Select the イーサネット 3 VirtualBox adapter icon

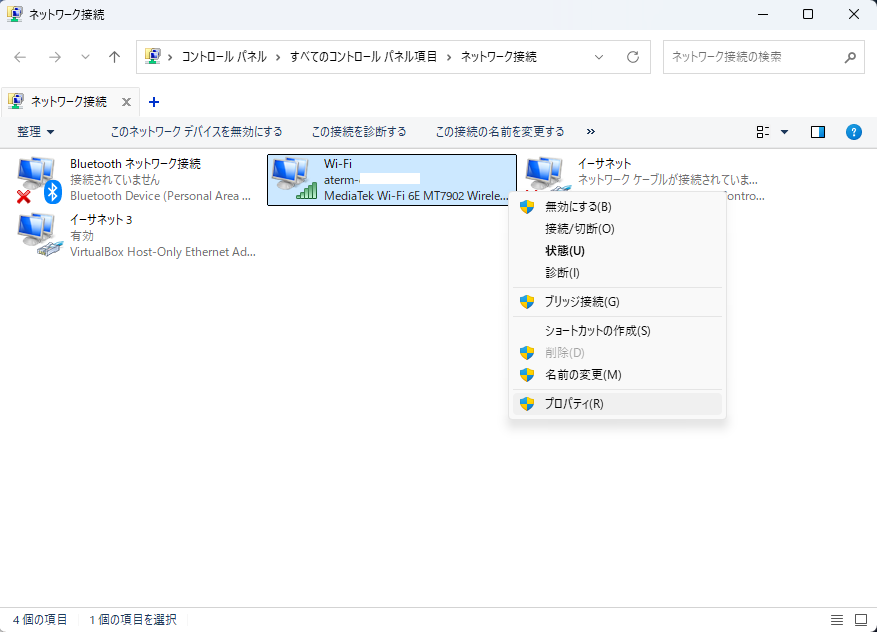39,235
